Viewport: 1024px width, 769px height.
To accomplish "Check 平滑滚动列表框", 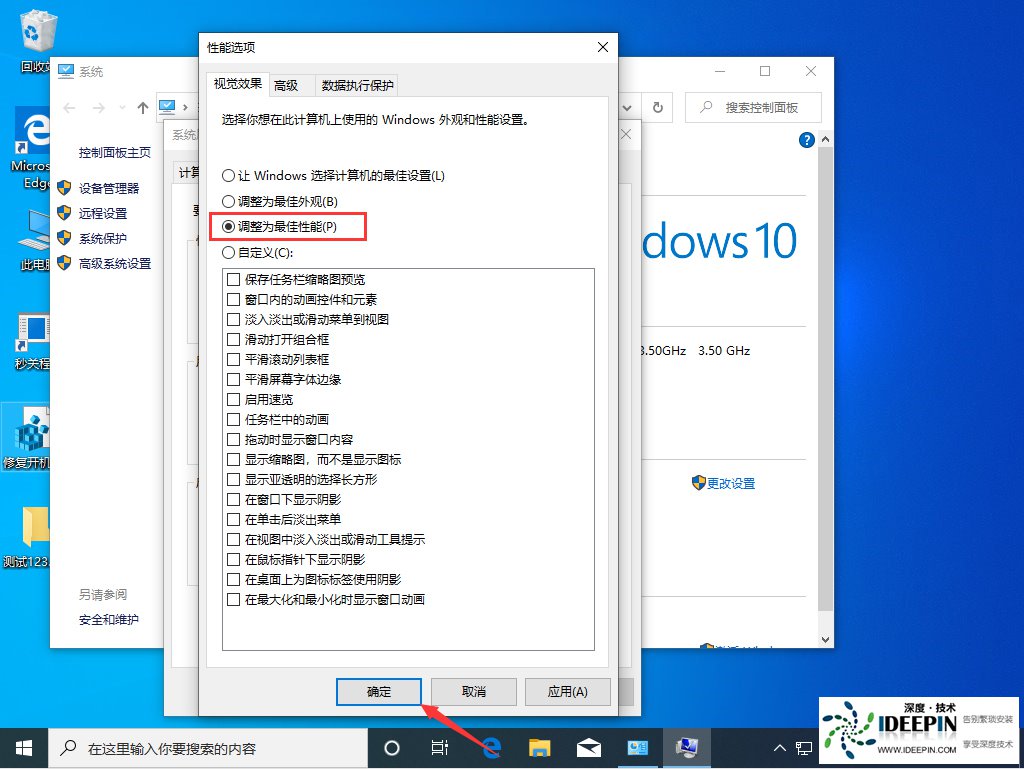I will pos(233,360).
